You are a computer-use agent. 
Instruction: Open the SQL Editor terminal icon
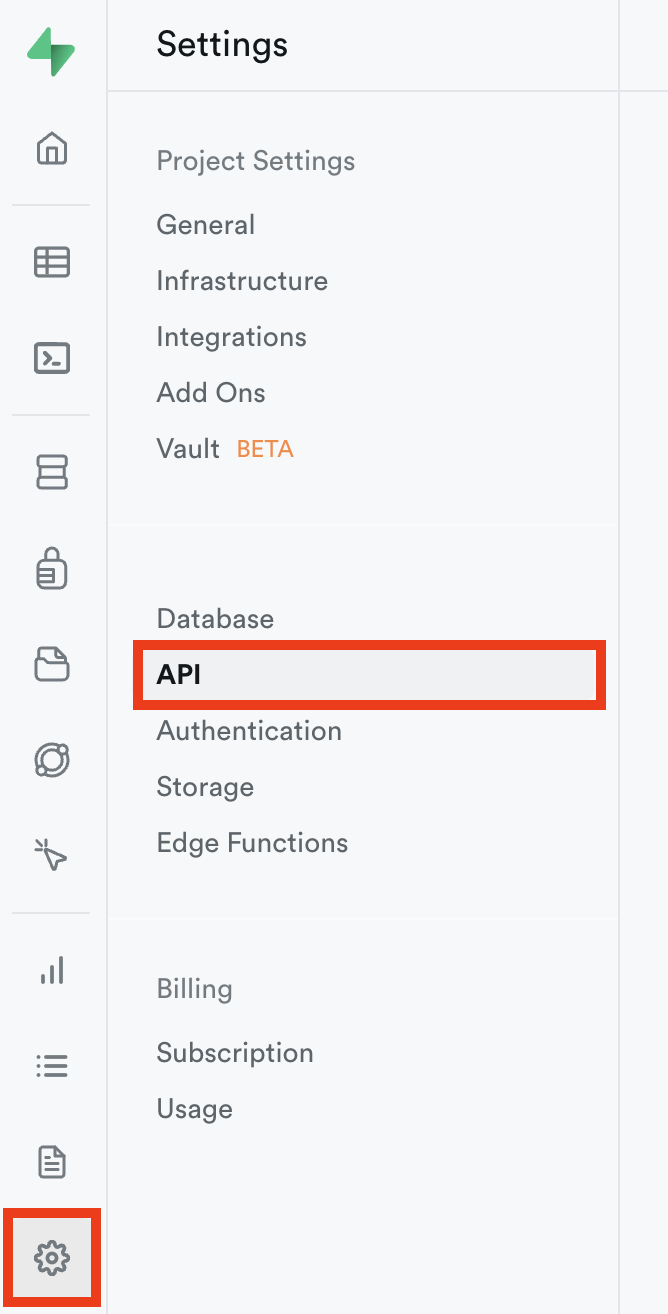(x=52, y=357)
